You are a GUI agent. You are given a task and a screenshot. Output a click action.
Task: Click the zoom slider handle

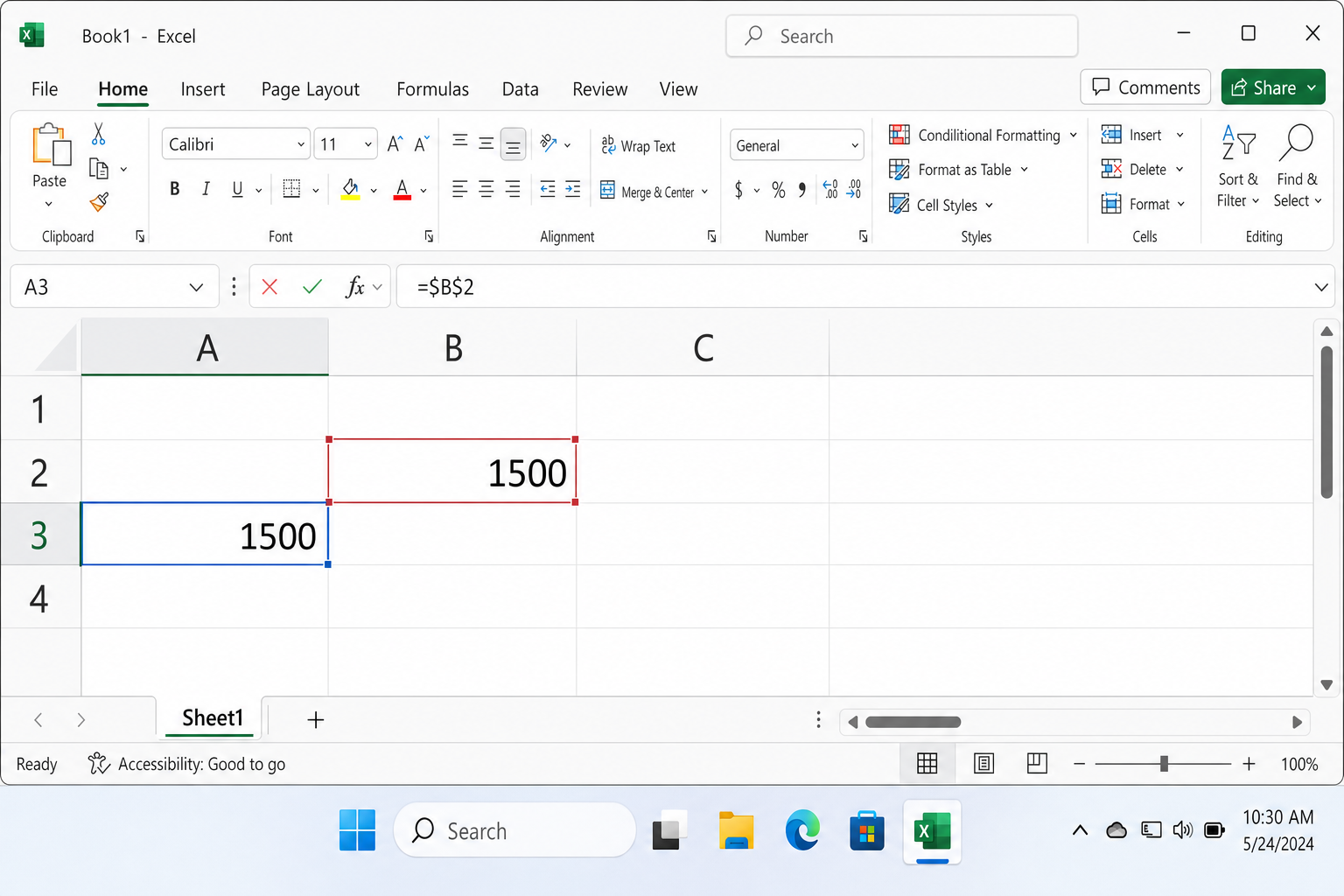(1164, 764)
